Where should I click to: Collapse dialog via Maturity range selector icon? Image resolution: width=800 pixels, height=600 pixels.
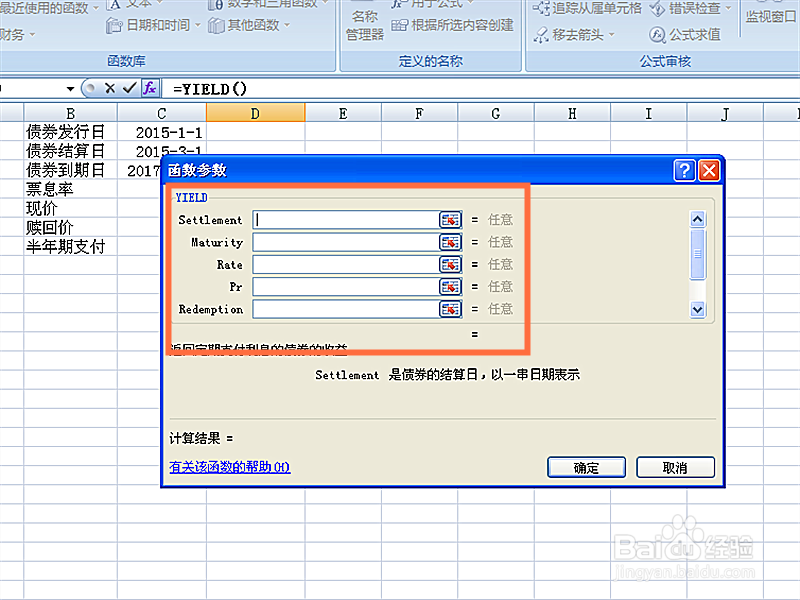pos(450,242)
